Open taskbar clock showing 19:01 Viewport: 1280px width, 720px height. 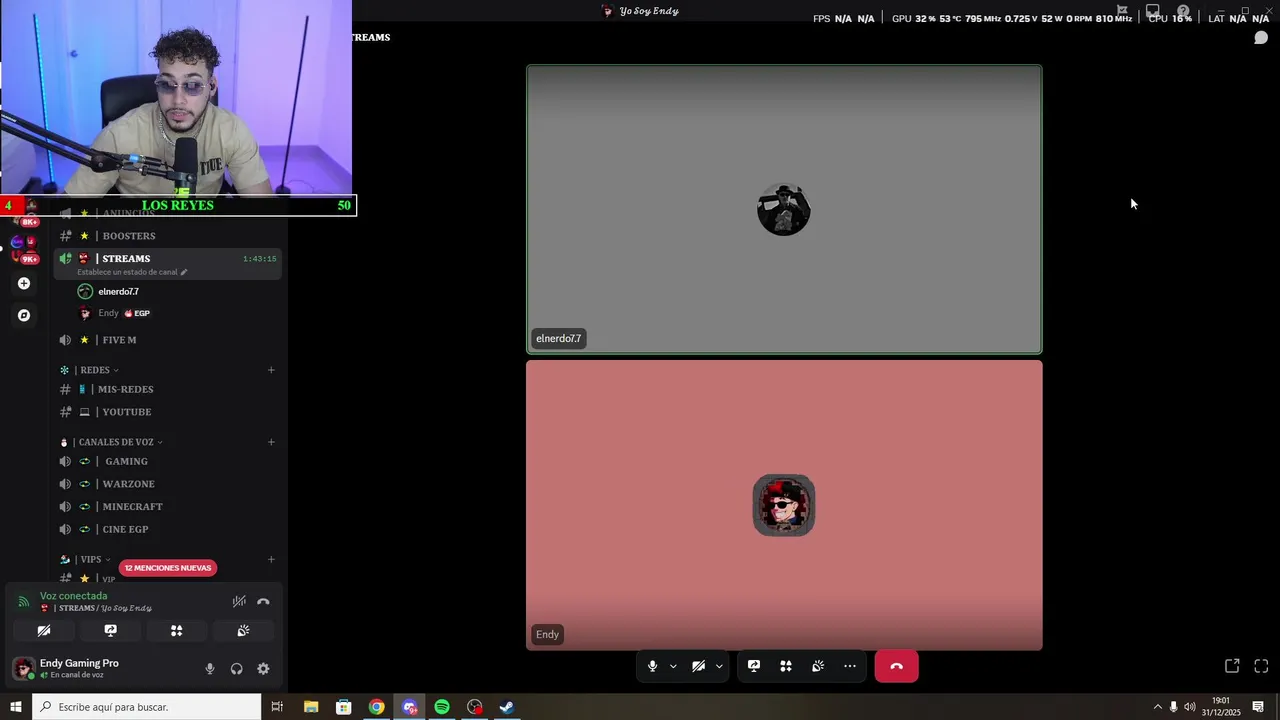pyautogui.click(x=1221, y=707)
